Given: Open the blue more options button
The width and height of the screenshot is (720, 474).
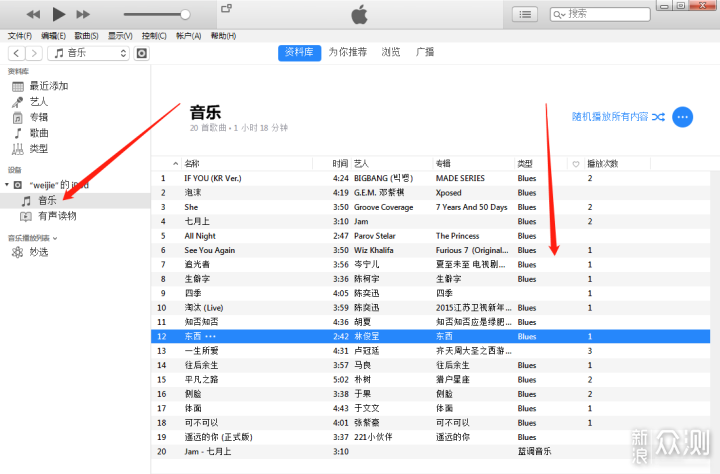Looking at the screenshot, I should [x=682, y=117].
